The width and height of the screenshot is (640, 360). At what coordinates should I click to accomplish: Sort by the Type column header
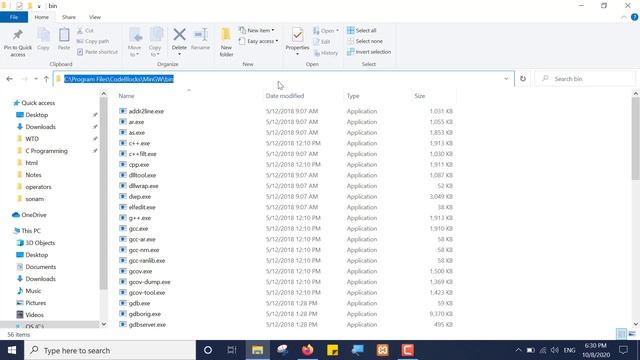[353, 96]
